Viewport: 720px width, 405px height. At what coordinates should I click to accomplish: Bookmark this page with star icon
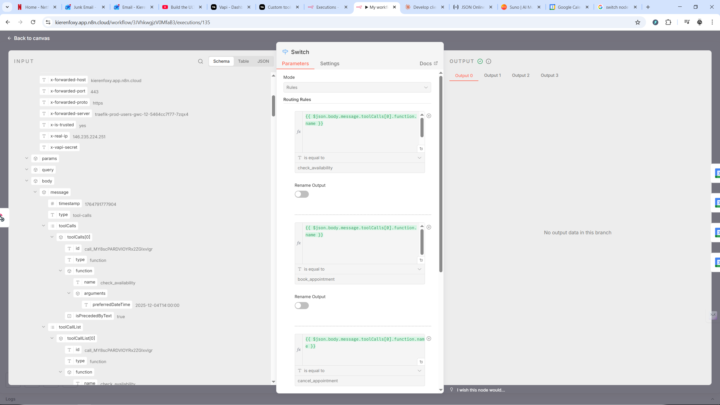(x=637, y=22)
